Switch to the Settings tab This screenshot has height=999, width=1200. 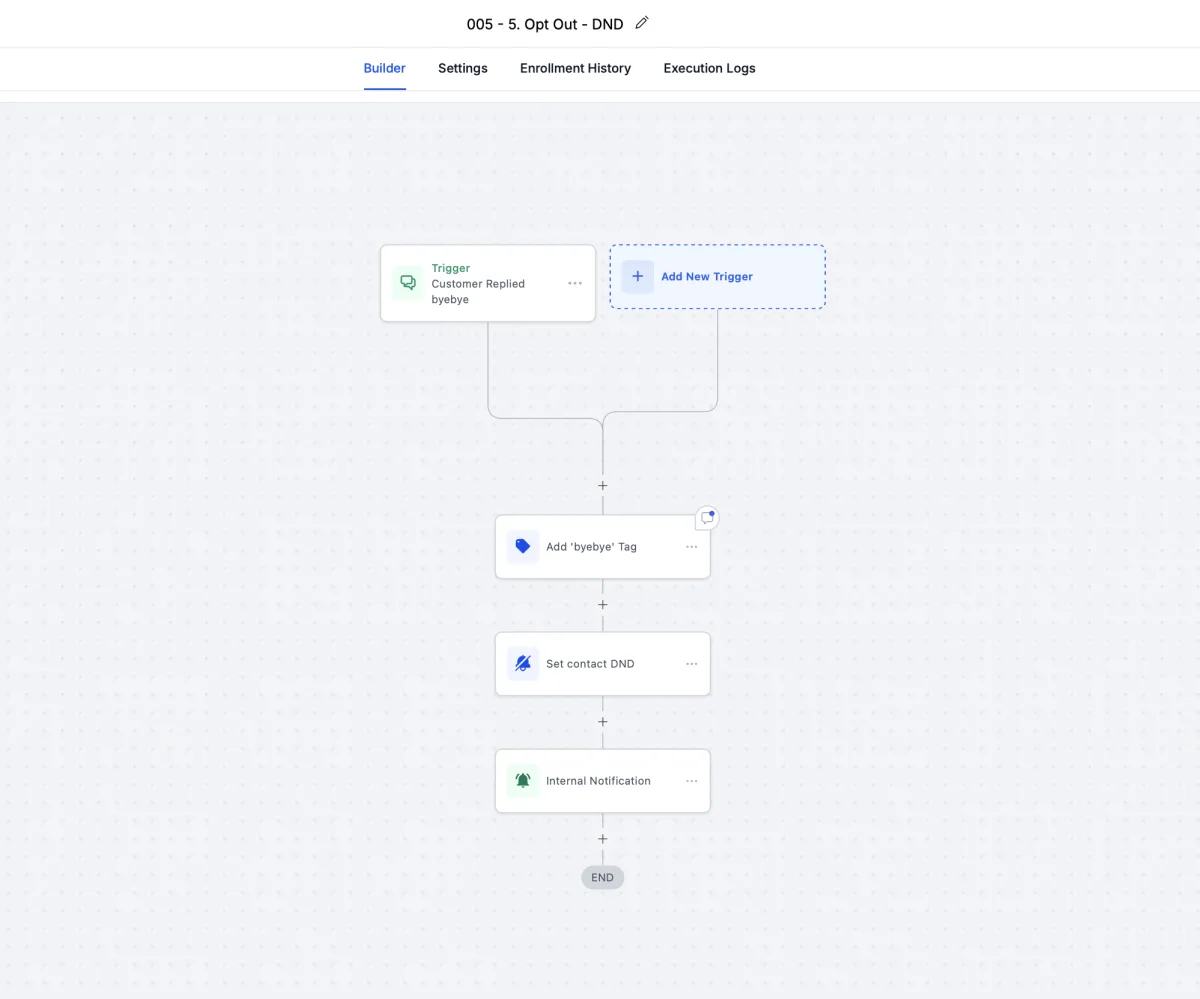[x=463, y=68]
